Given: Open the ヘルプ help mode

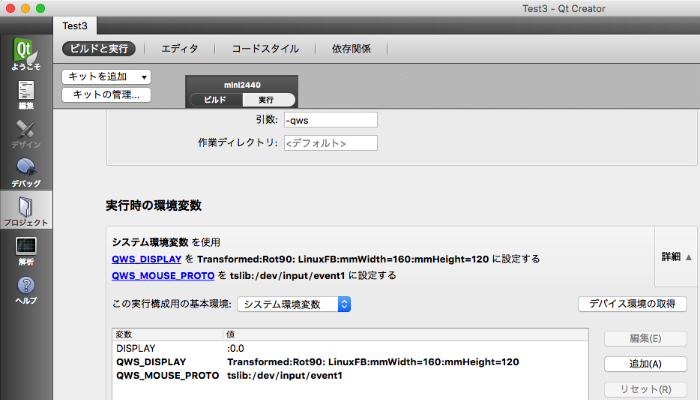Looking at the screenshot, I should point(26,290).
